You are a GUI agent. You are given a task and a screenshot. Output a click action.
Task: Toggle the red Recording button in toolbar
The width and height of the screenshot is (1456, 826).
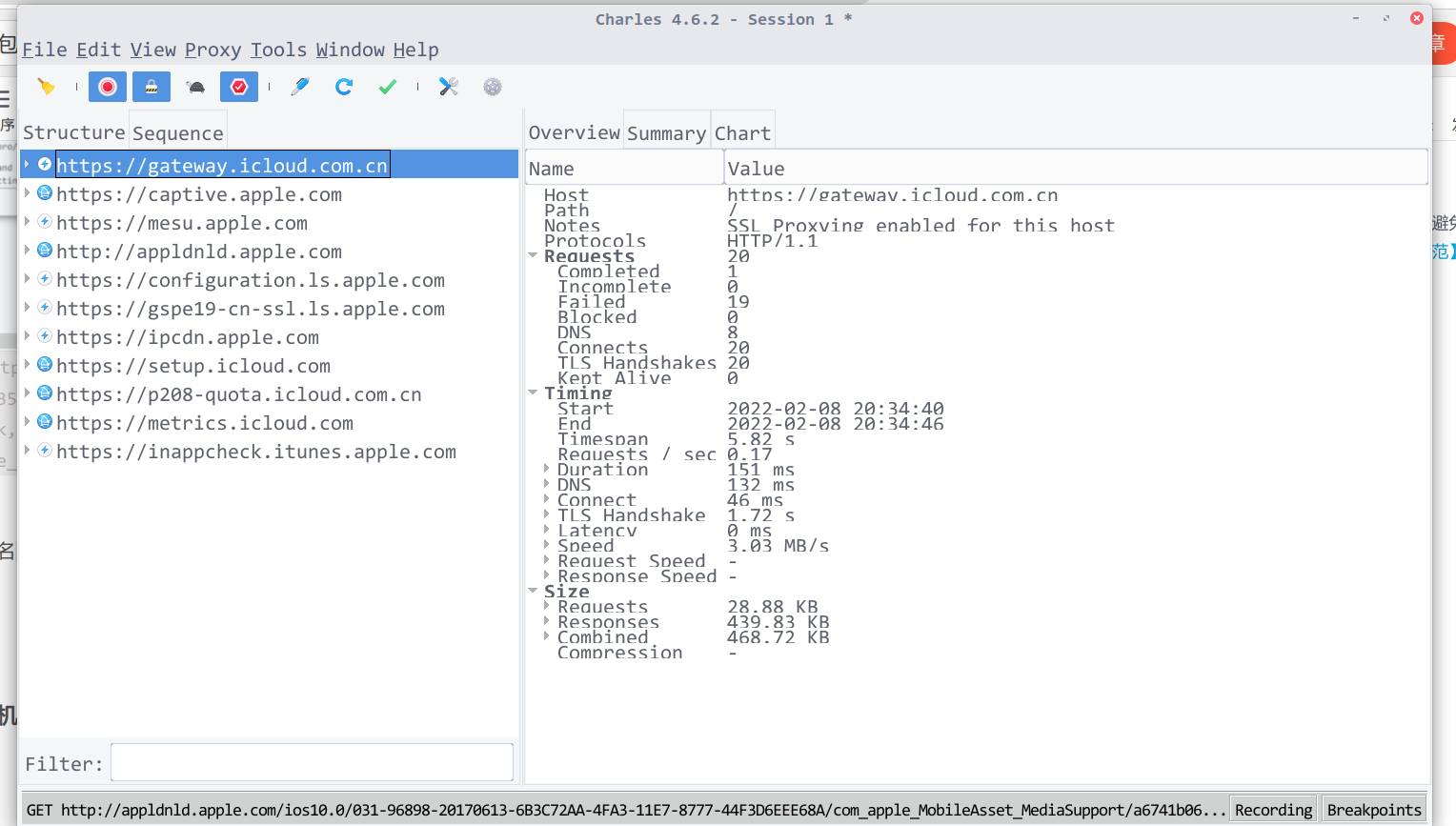[x=108, y=87]
